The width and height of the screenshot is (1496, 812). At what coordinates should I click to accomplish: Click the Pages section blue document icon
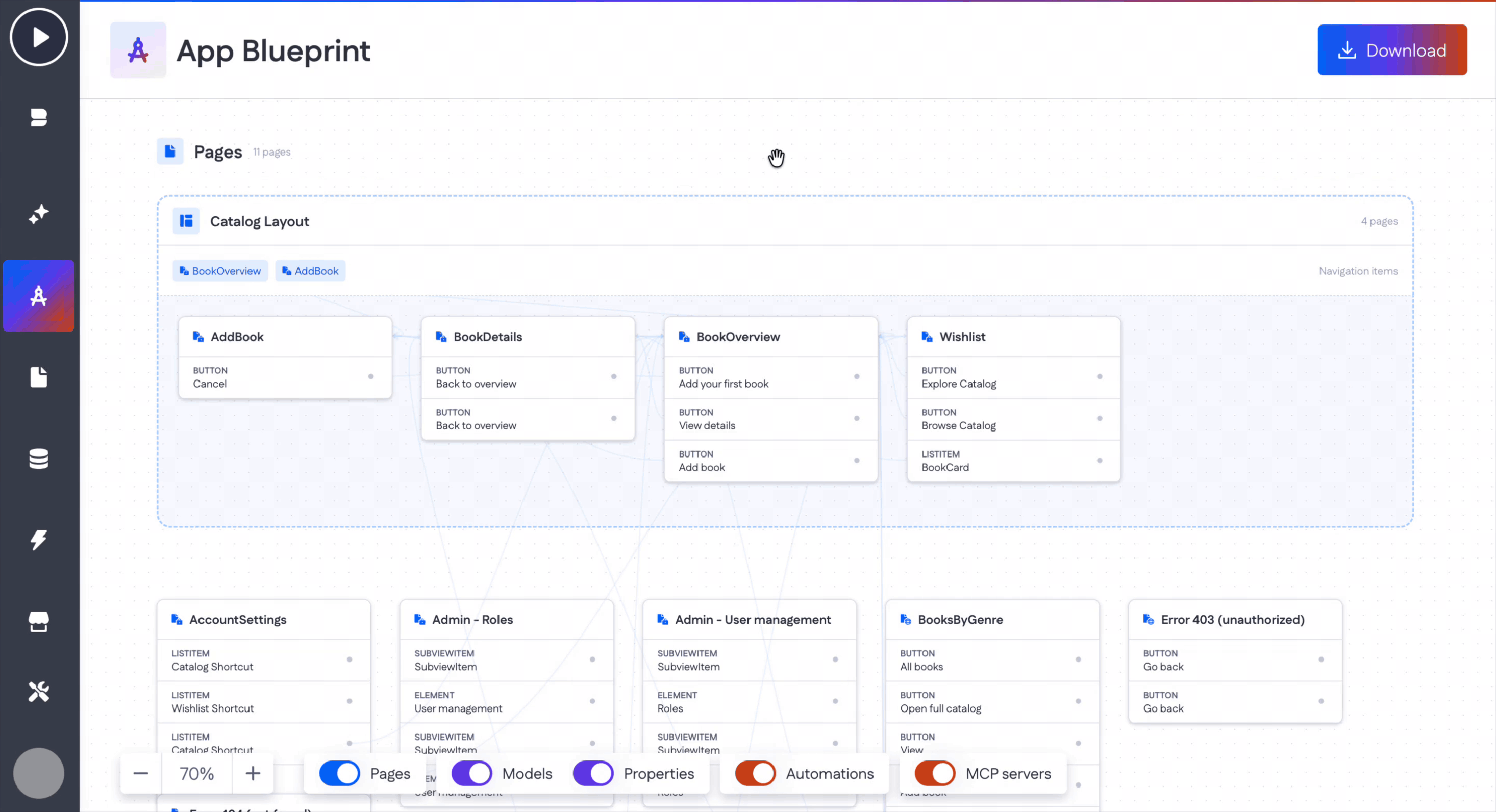[170, 151]
